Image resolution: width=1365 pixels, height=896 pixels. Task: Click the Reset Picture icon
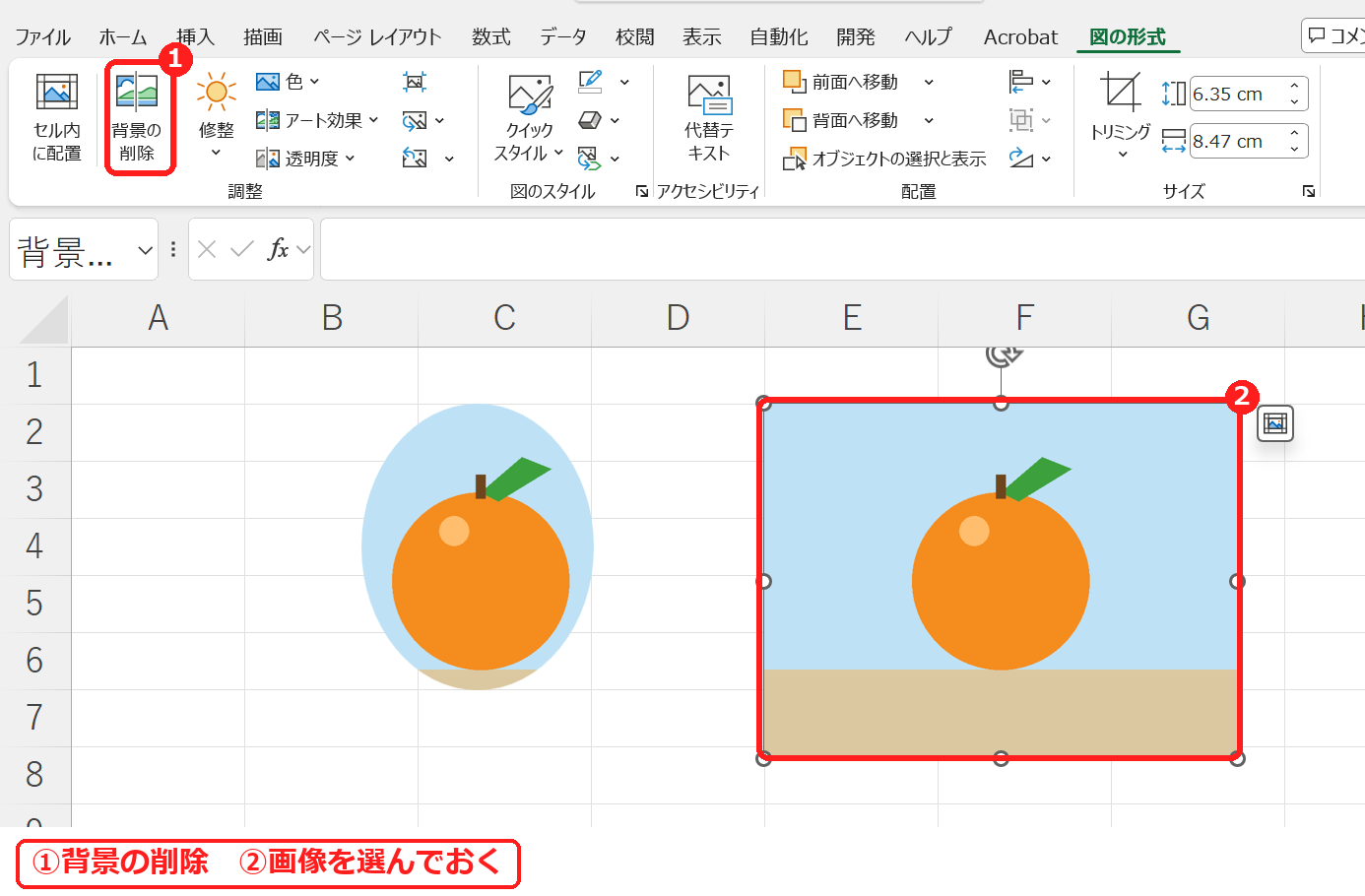point(415,159)
